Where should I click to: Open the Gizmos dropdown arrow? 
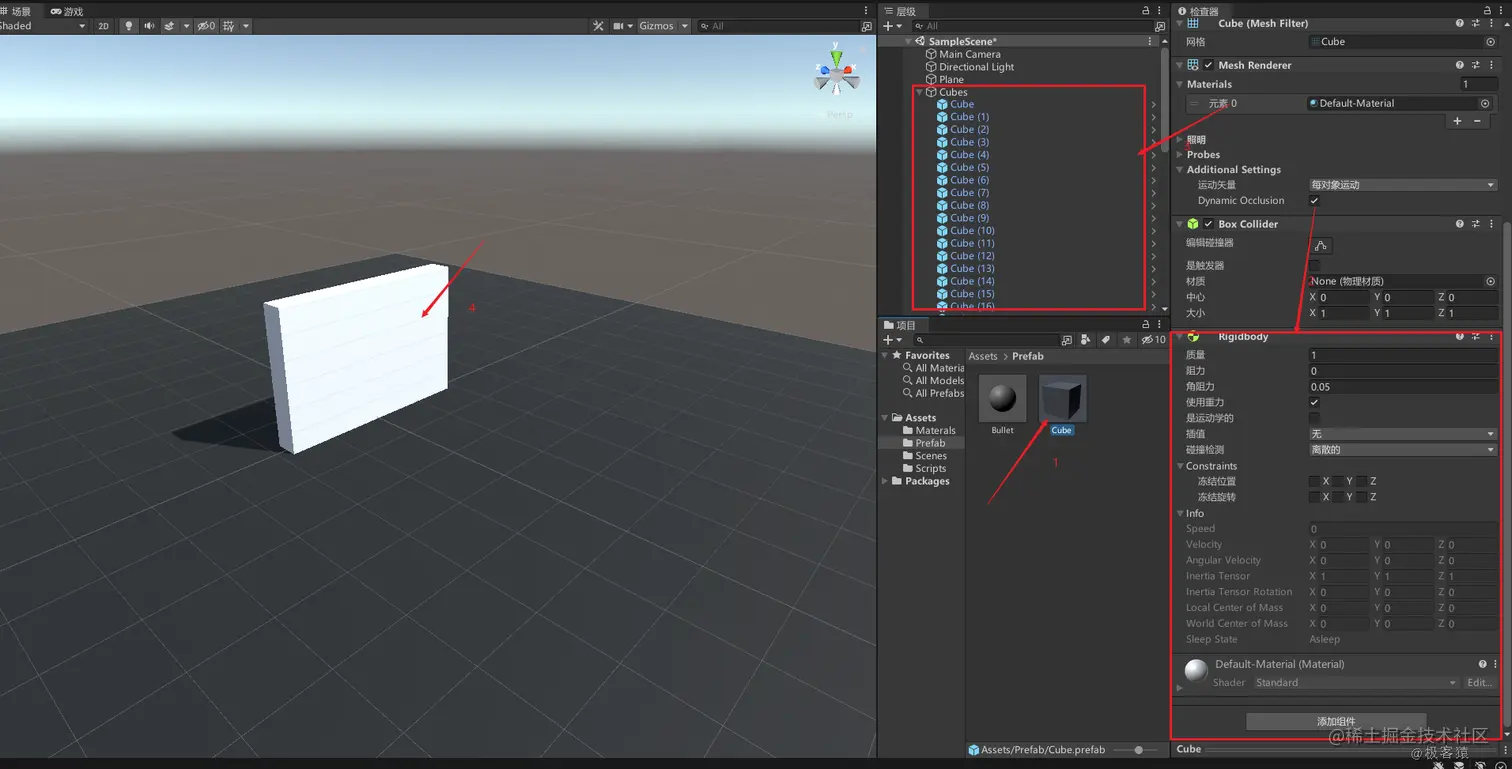tap(685, 26)
